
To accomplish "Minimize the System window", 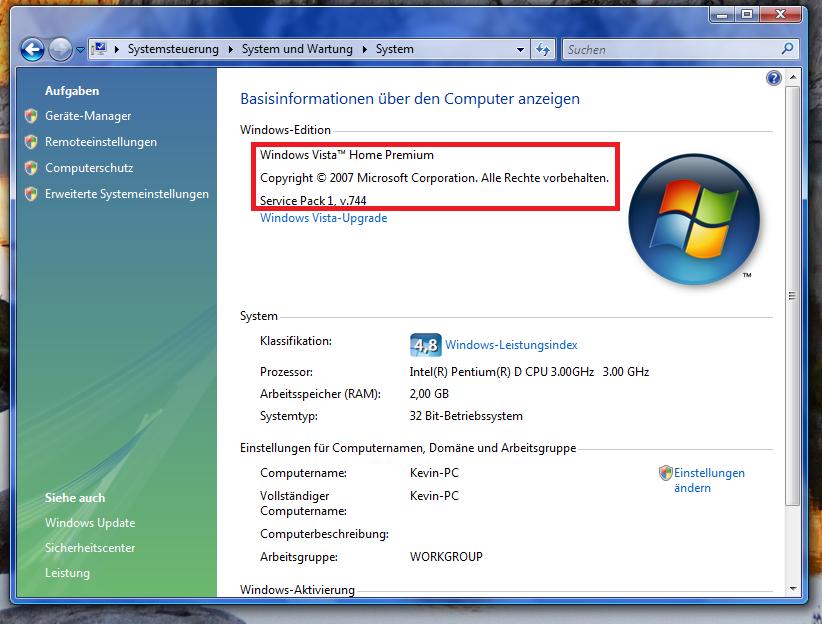I will click(722, 15).
